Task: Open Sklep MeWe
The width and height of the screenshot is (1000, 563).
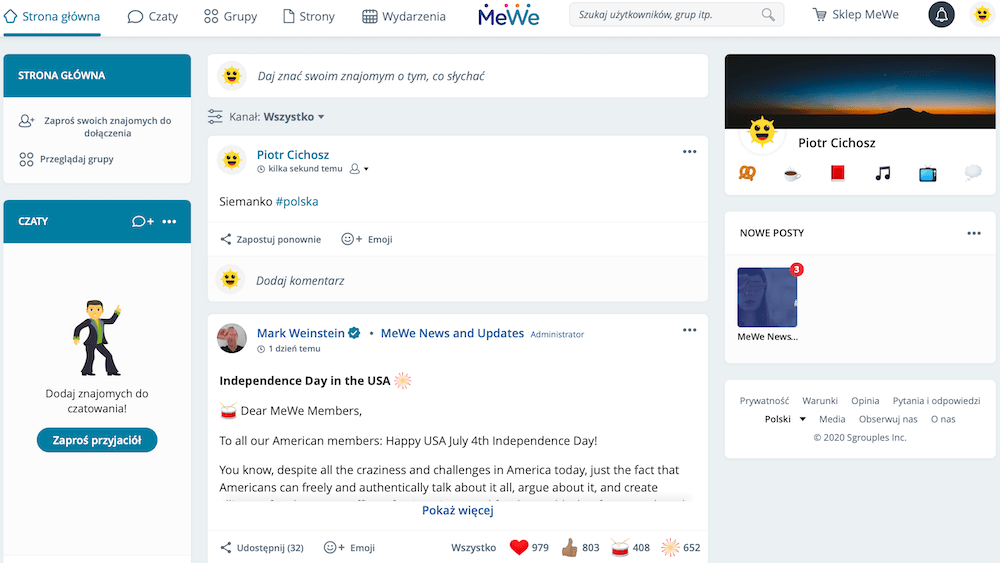Action: (856, 15)
